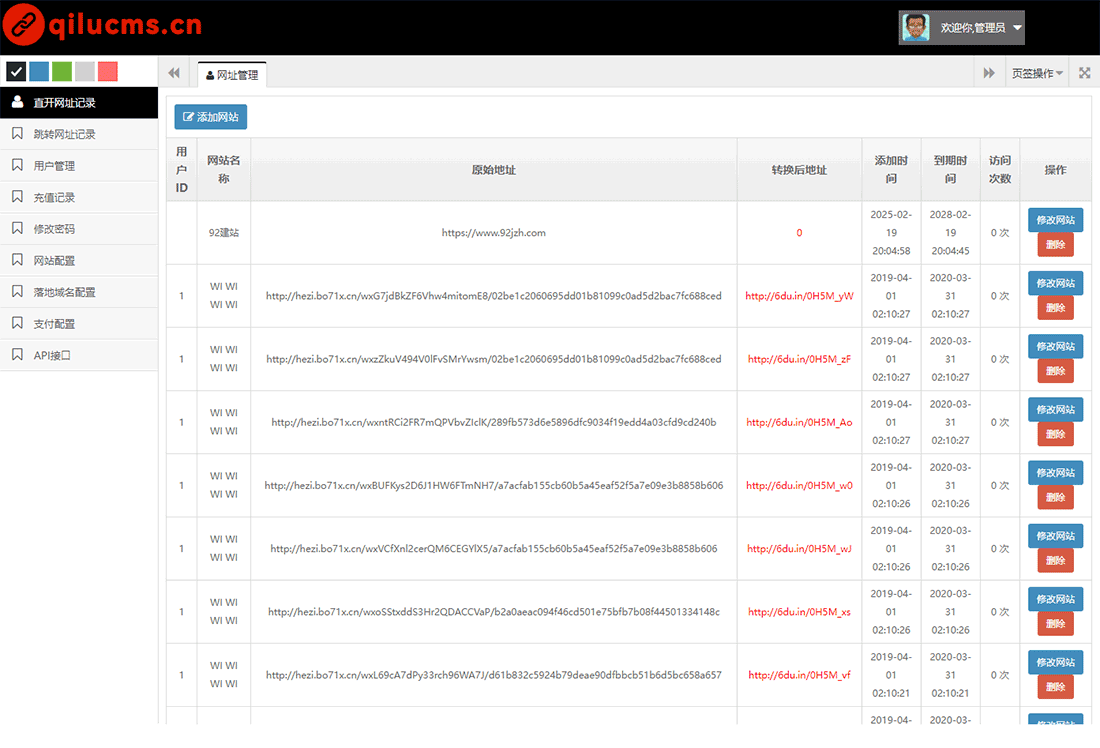The height and width of the screenshot is (748, 1100).
Task: Open 落地域名配置 in the sidebar
Action: click(79, 292)
